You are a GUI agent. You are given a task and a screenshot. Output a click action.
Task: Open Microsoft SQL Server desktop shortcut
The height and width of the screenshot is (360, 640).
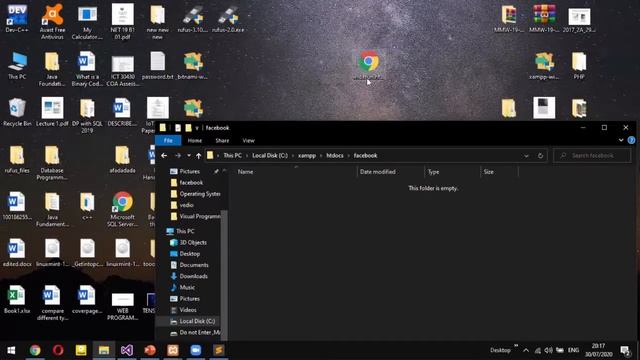click(x=122, y=209)
